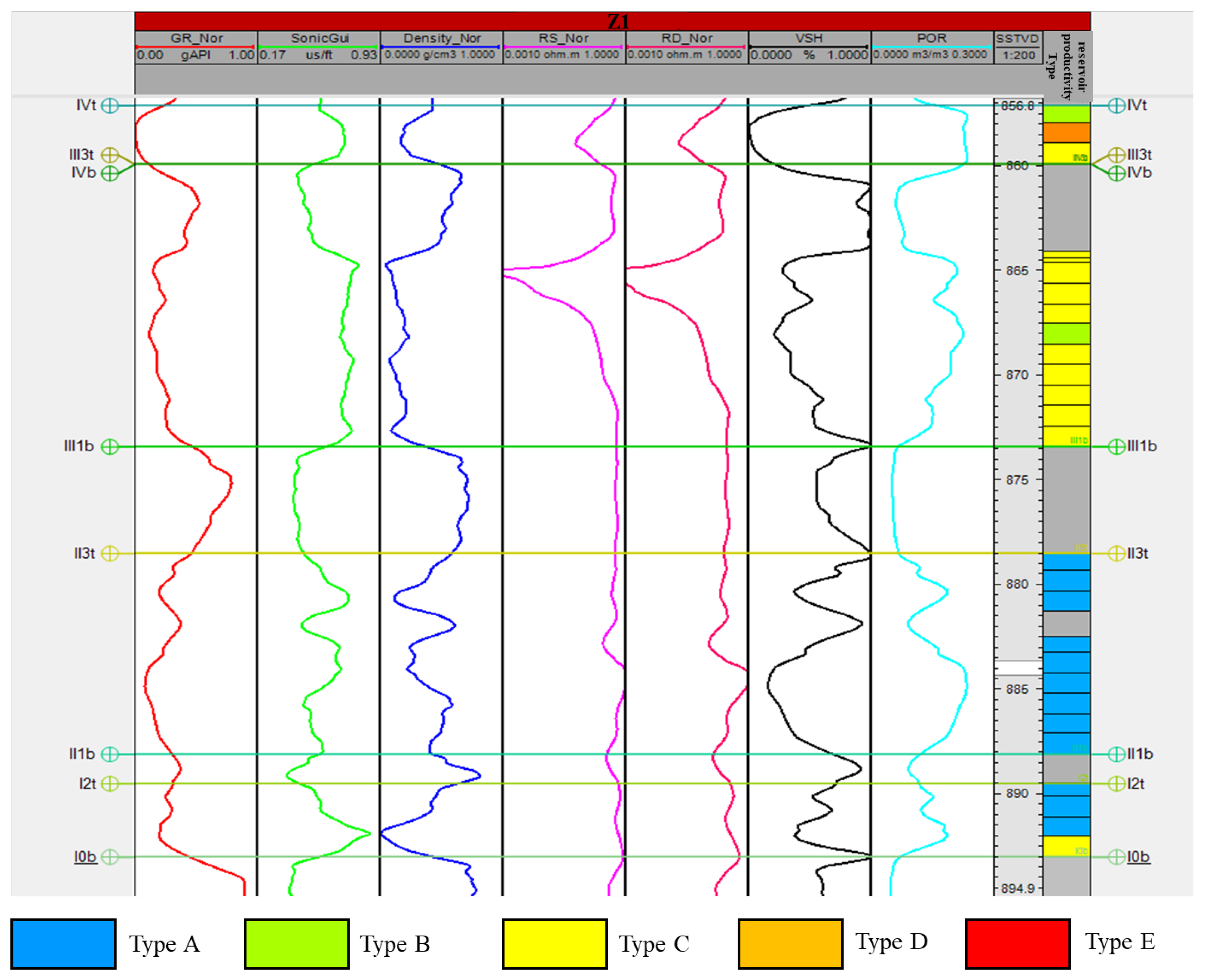The image size is (1205, 980).
Task: Select the Type E red legend swatch
Action: coord(1018,944)
